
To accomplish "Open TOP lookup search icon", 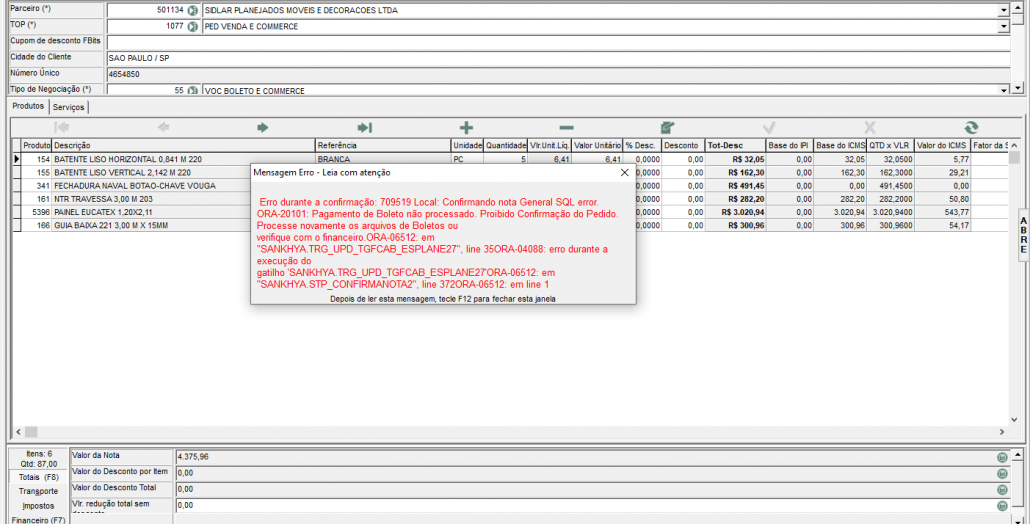I will [193, 26].
